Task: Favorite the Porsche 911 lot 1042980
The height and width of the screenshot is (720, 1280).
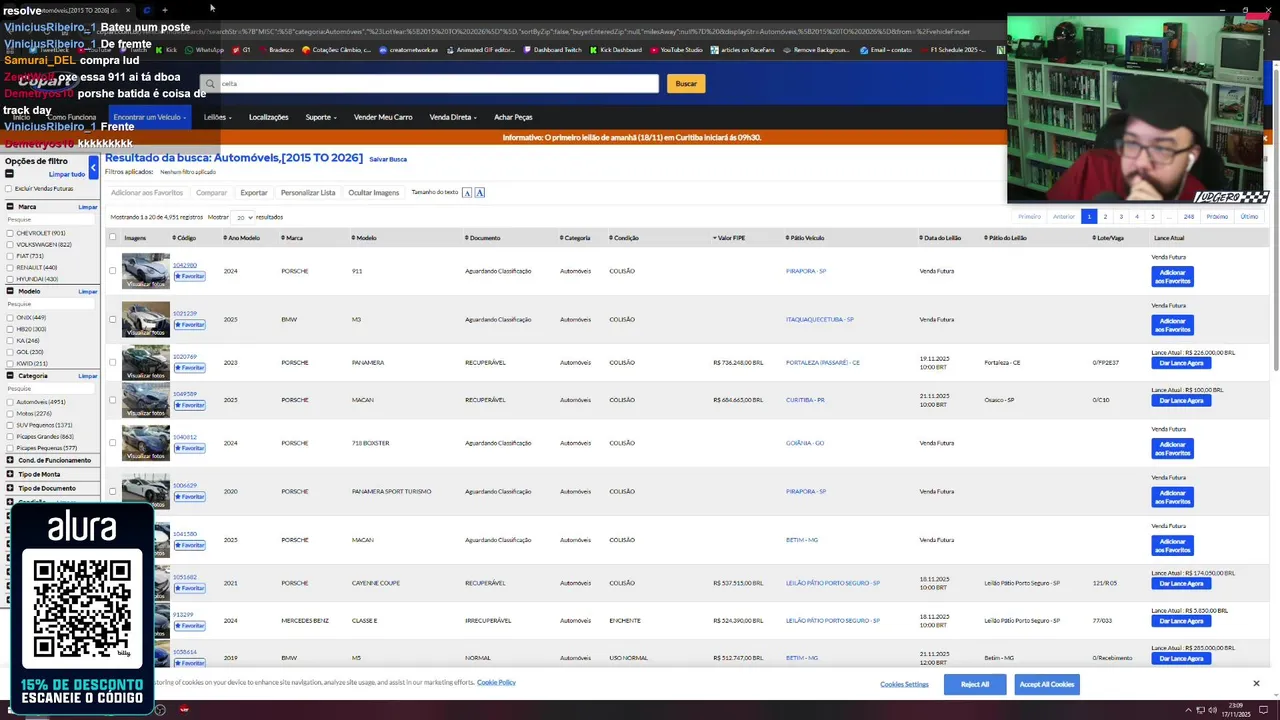Action: [x=190, y=276]
